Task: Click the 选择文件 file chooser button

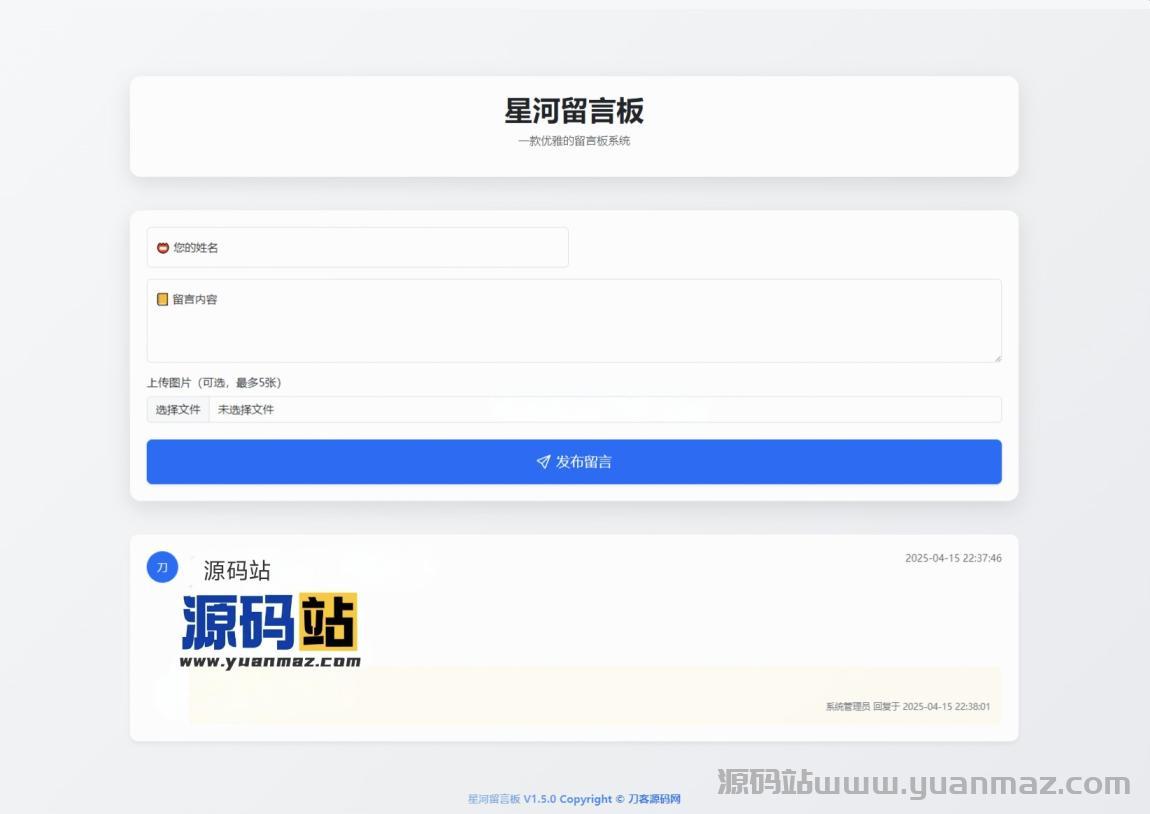Action: point(178,409)
